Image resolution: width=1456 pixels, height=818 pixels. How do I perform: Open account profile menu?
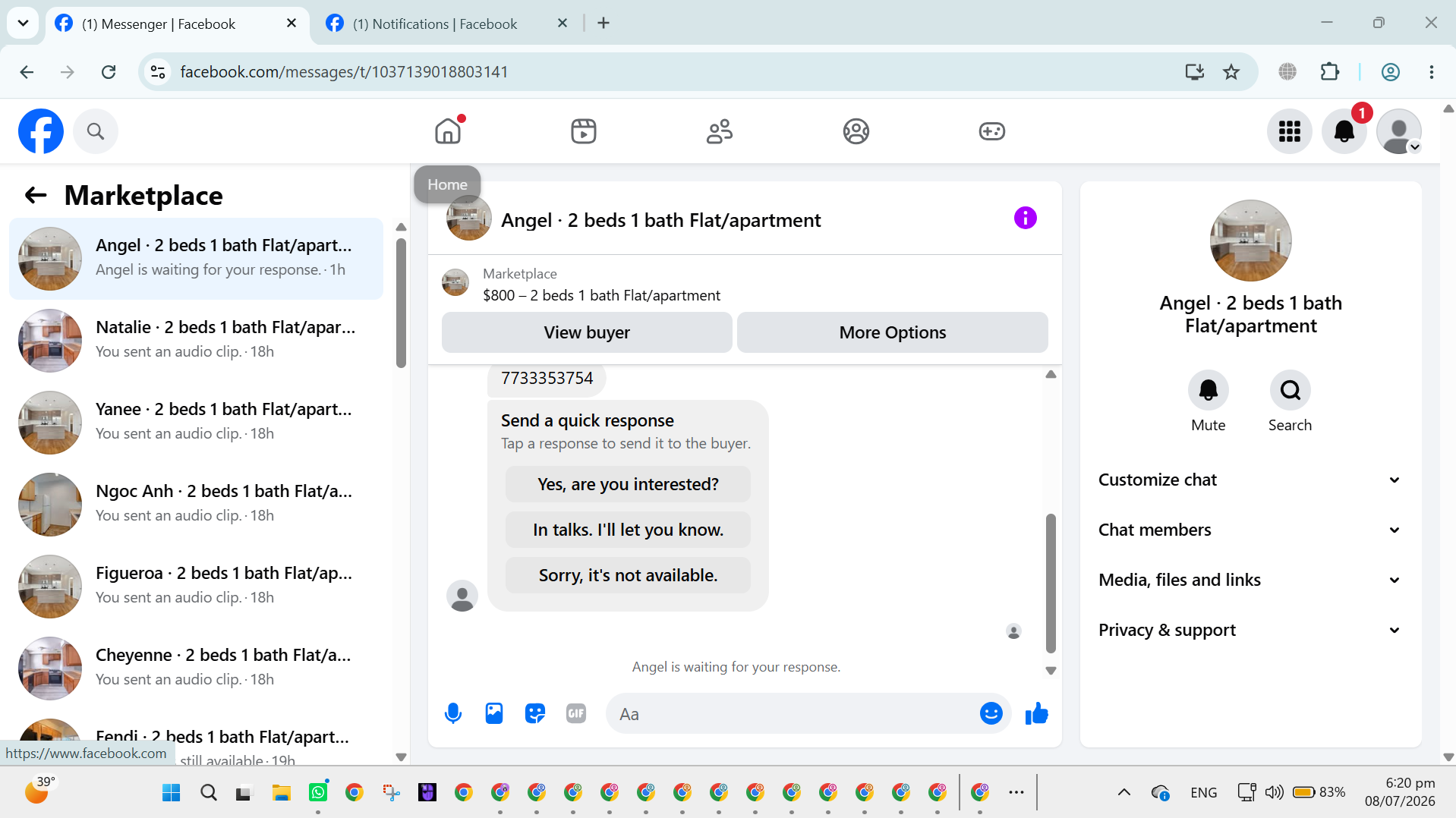click(x=1399, y=131)
